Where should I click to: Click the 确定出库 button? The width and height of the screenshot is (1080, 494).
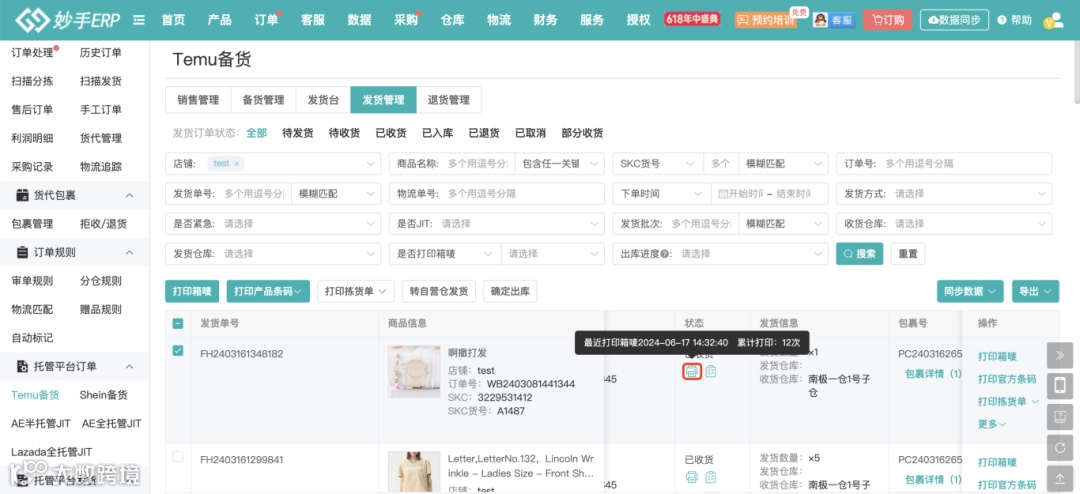(510, 291)
